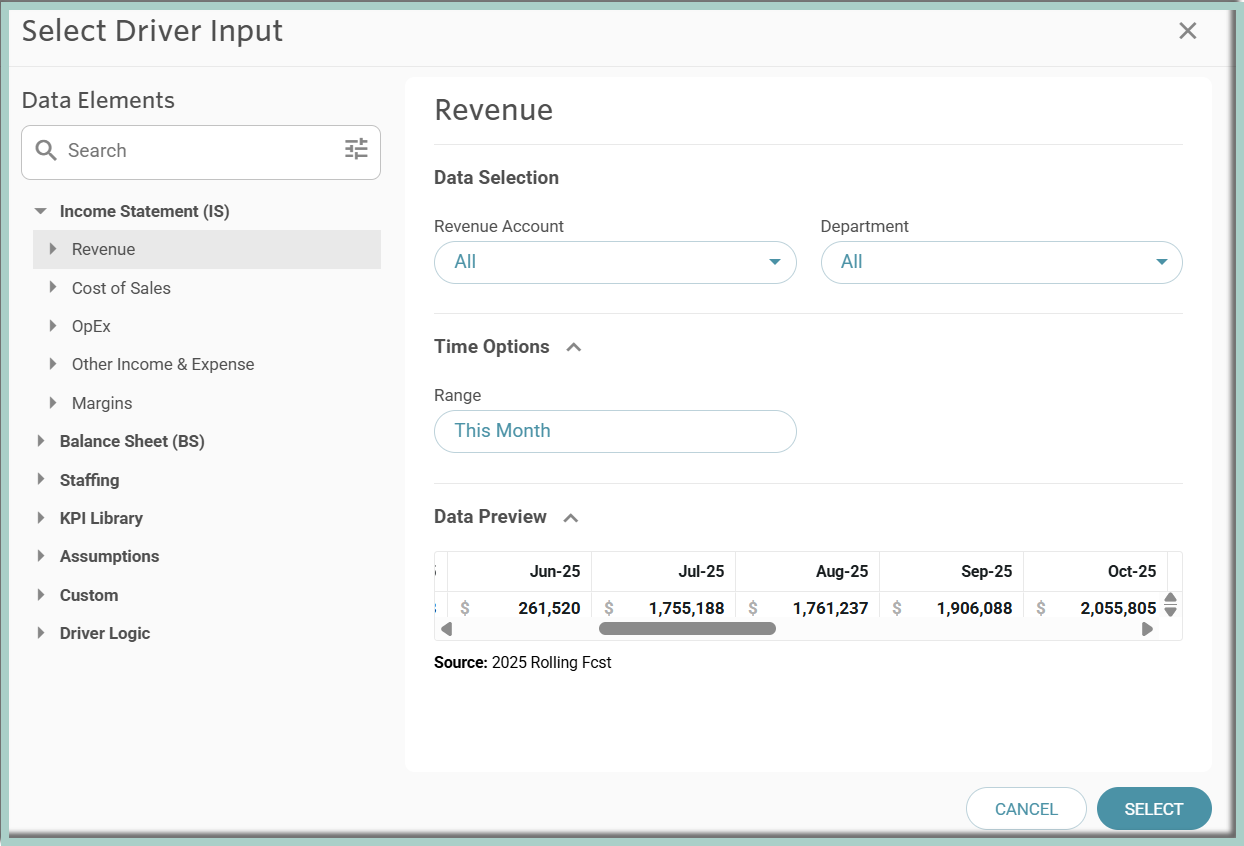This screenshot has height=846, width=1244.
Task: Expand the Cost of Sales arrow
Action: tap(53, 288)
